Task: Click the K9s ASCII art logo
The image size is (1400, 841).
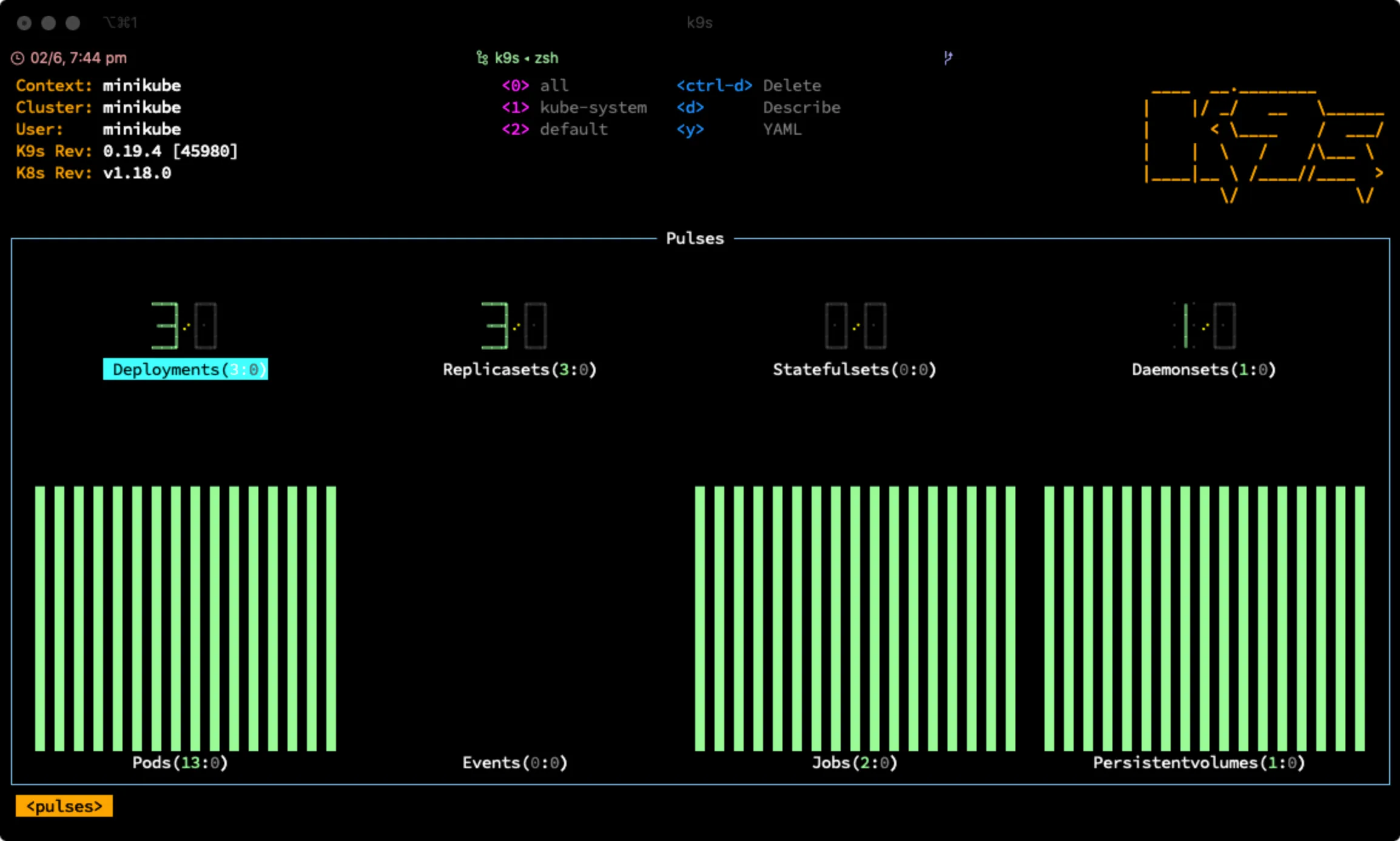Action: tap(1265, 144)
